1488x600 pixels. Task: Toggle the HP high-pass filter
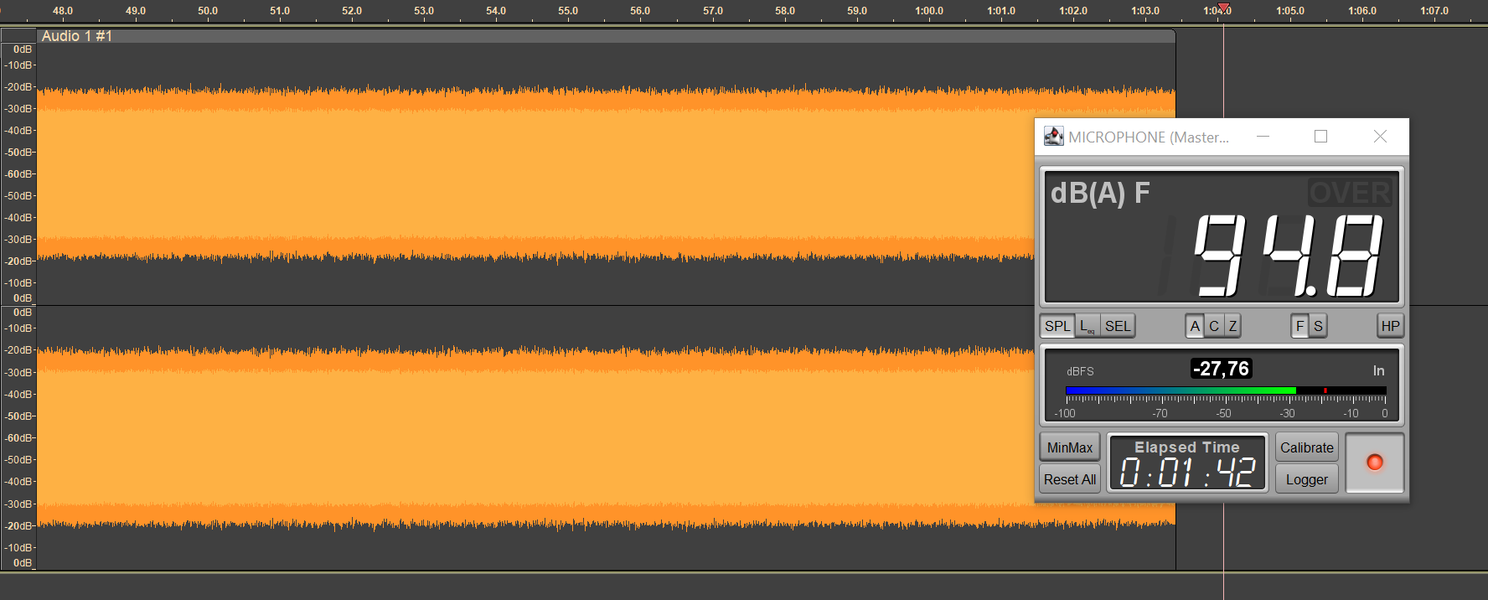[1390, 326]
